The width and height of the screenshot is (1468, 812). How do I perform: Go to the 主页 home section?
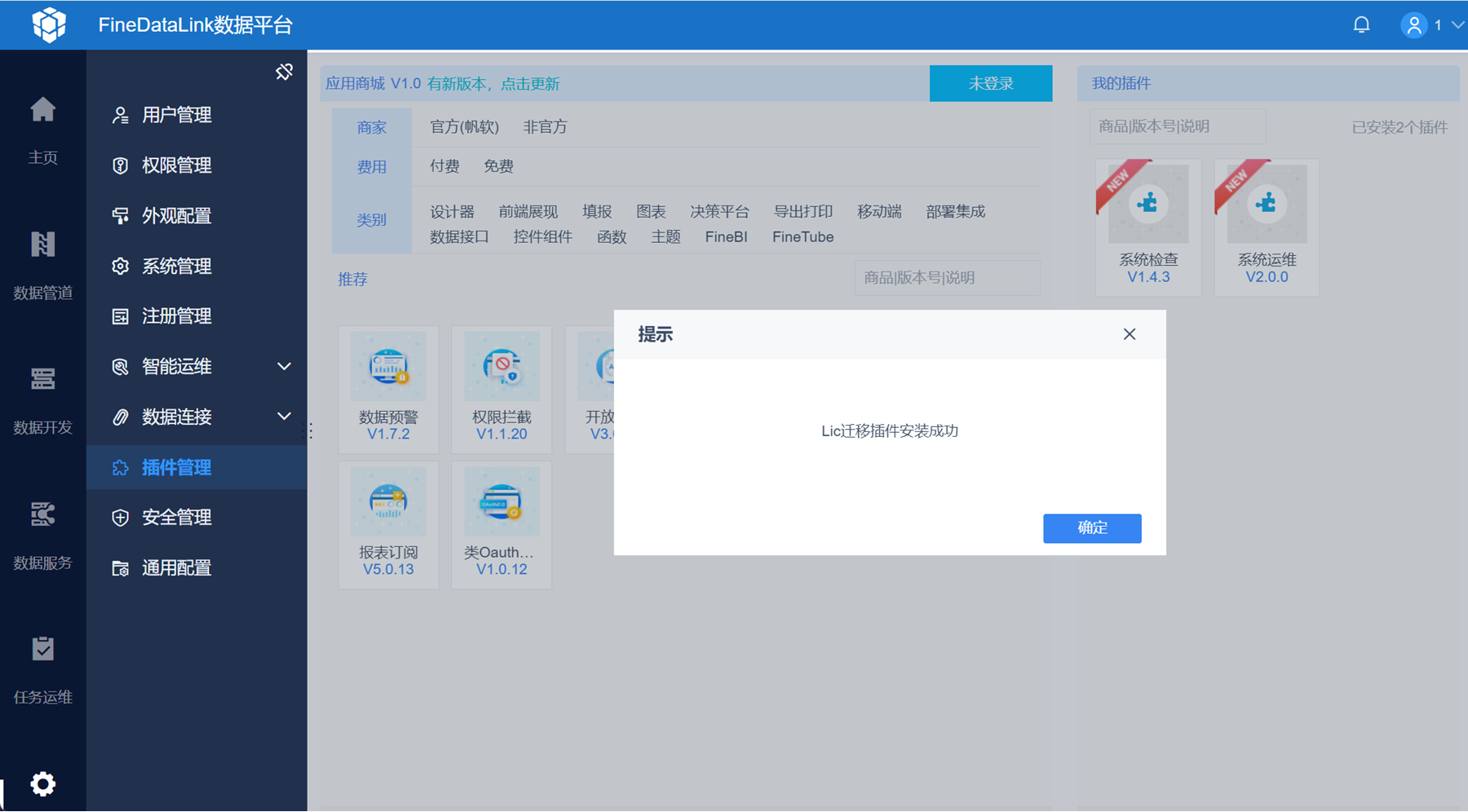[42, 130]
